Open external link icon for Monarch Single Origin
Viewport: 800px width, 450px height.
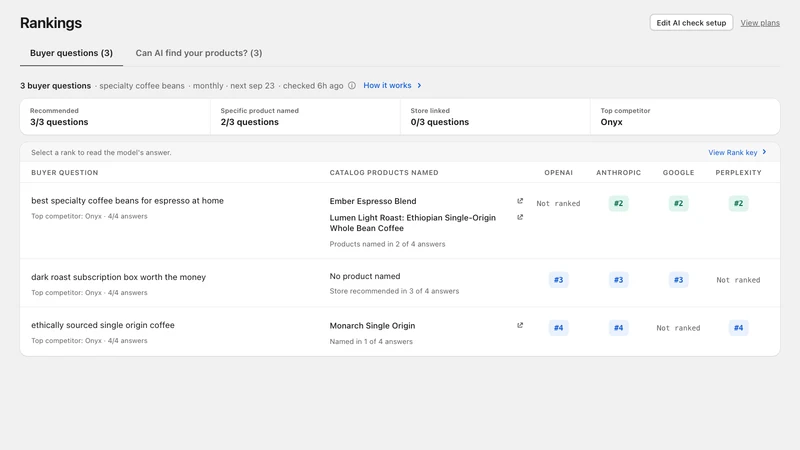pyautogui.click(x=520, y=326)
